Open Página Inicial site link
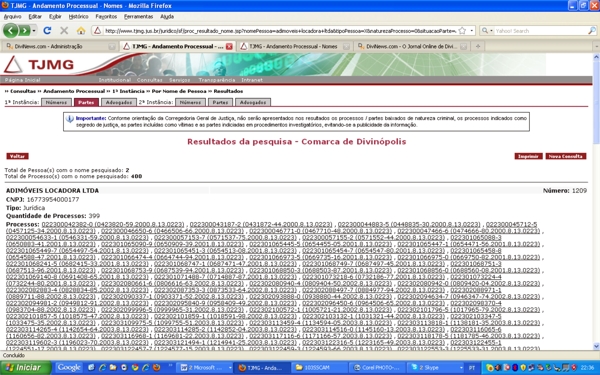Screen dimensions: 600x375 (23, 80)
